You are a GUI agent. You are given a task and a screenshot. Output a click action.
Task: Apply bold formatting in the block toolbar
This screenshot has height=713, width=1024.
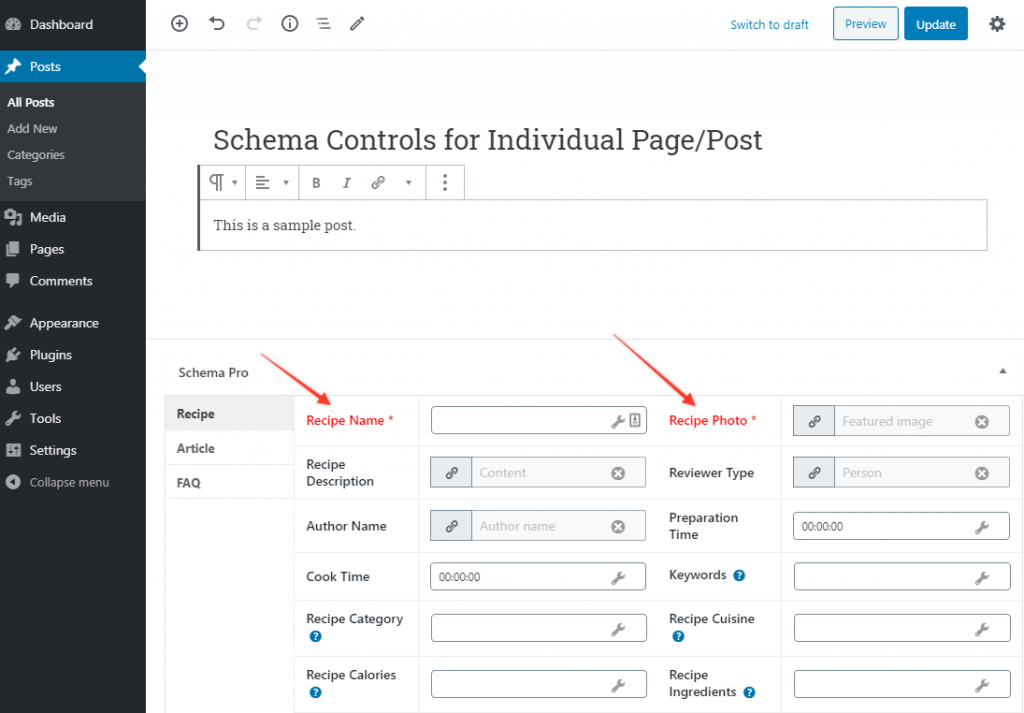tap(316, 183)
